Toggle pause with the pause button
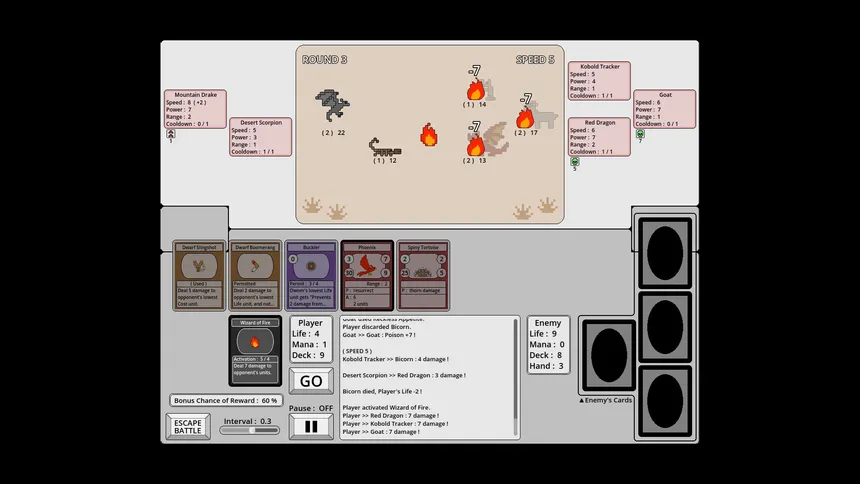The width and height of the screenshot is (860, 484). [311, 426]
